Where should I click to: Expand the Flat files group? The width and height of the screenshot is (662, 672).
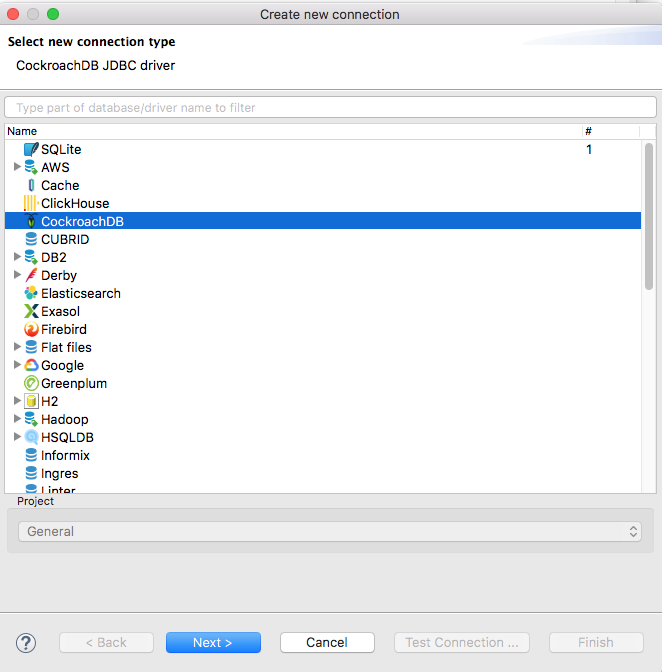17,347
